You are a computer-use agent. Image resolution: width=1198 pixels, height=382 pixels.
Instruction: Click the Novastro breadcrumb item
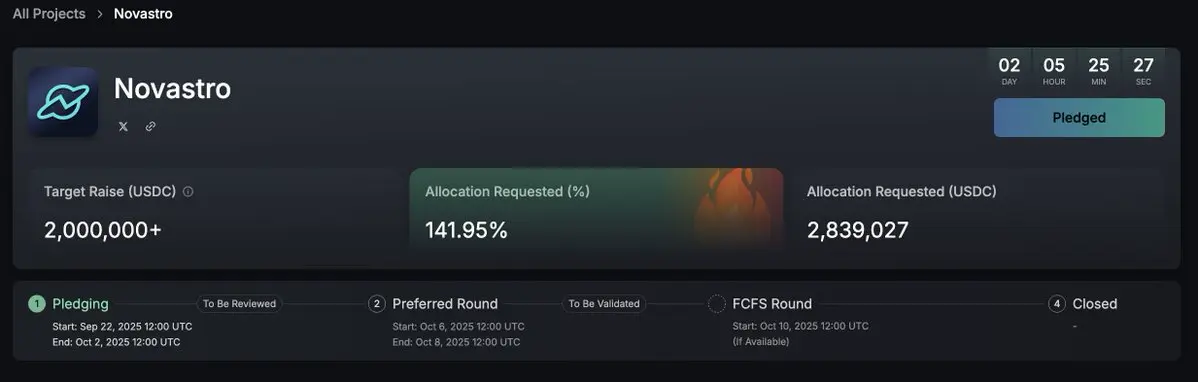[143, 14]
